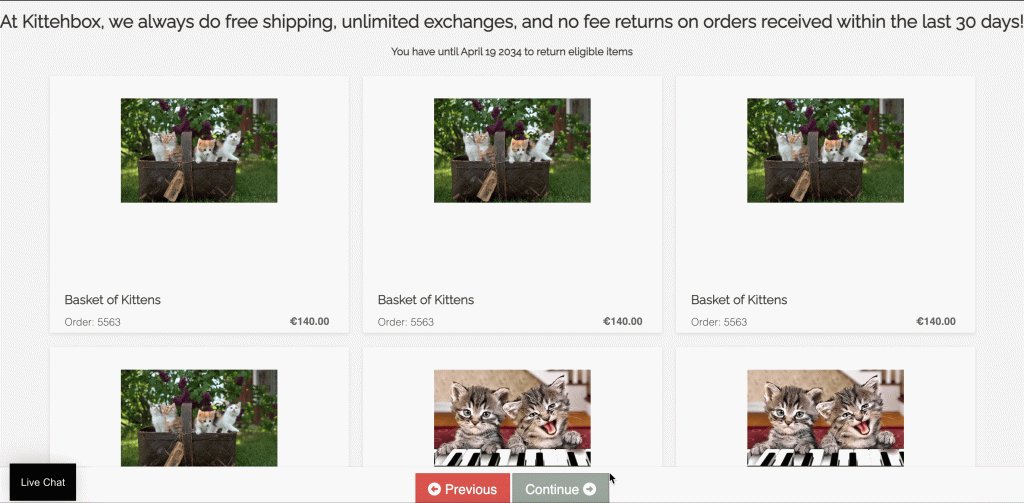Click the first card's Basket of Kittens title
Viewport: 1024px width, 503px height.
point(113,300)
